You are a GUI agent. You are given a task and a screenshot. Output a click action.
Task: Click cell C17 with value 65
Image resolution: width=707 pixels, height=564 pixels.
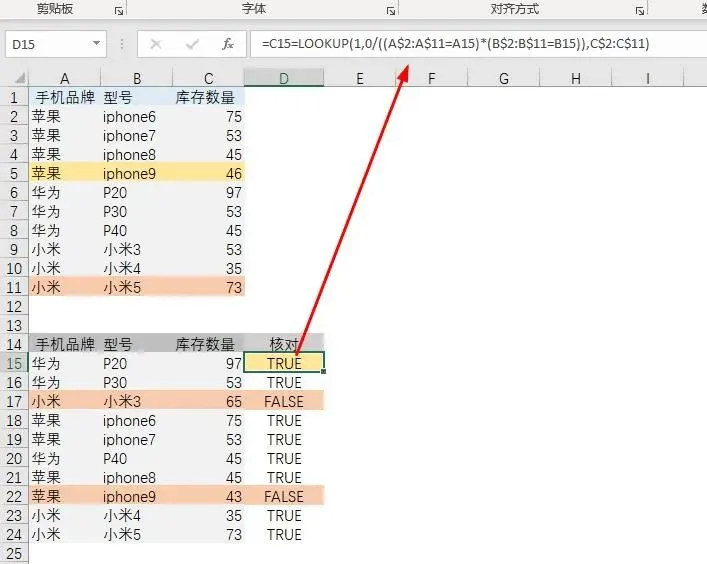tap(208, 401)
